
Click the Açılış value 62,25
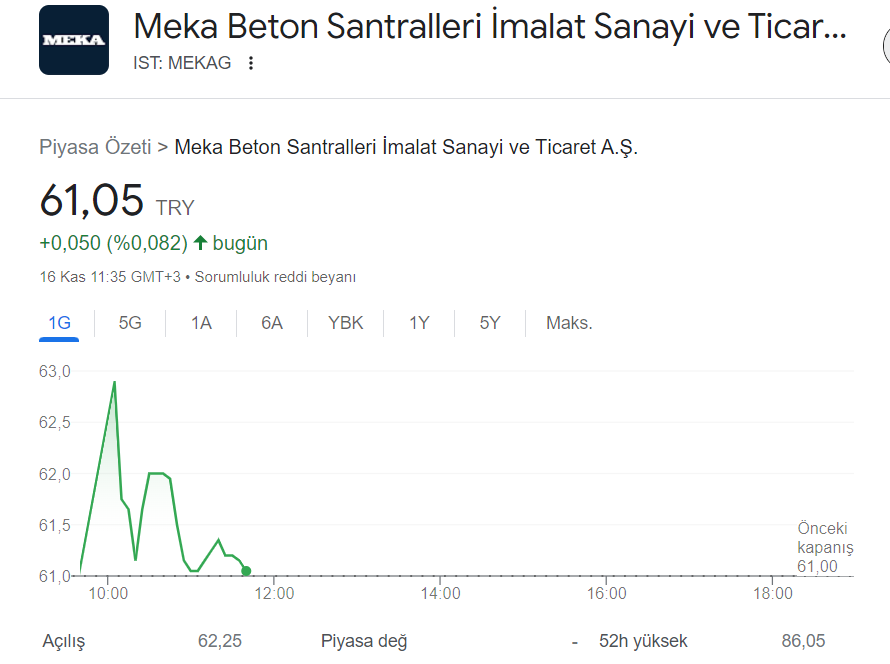click(x=220, y=641)
